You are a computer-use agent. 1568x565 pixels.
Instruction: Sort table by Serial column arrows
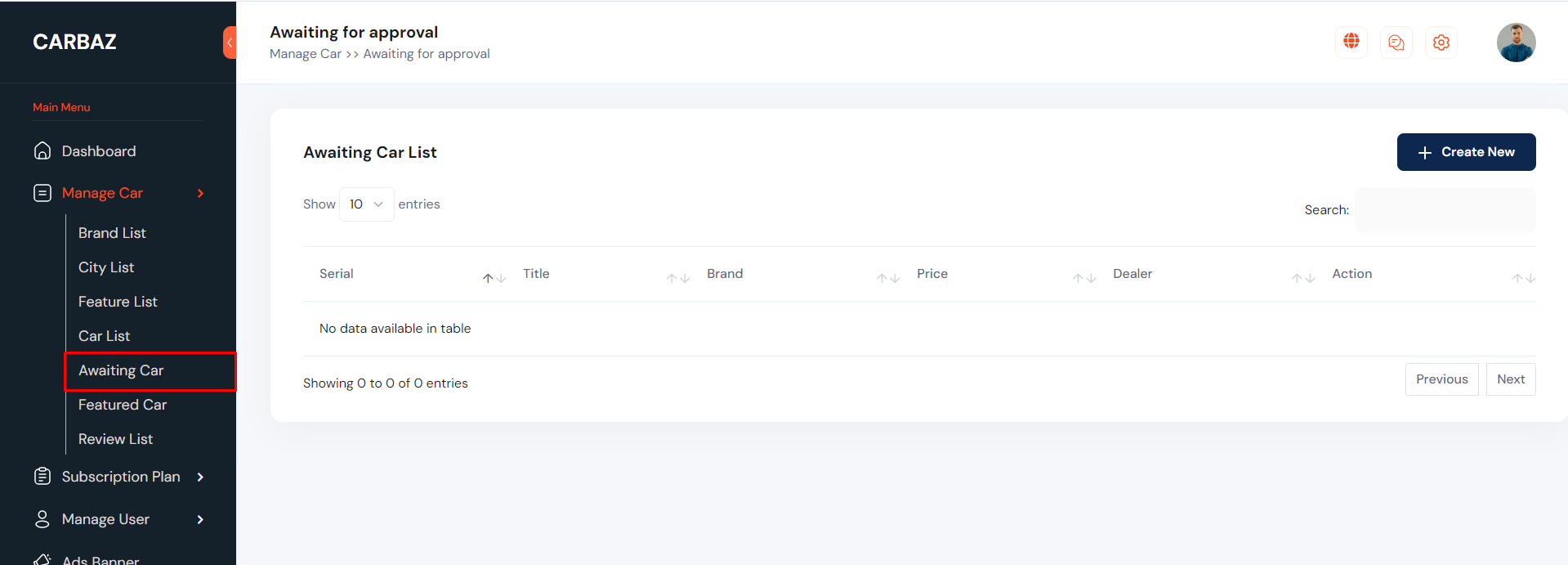click(494, 278)
